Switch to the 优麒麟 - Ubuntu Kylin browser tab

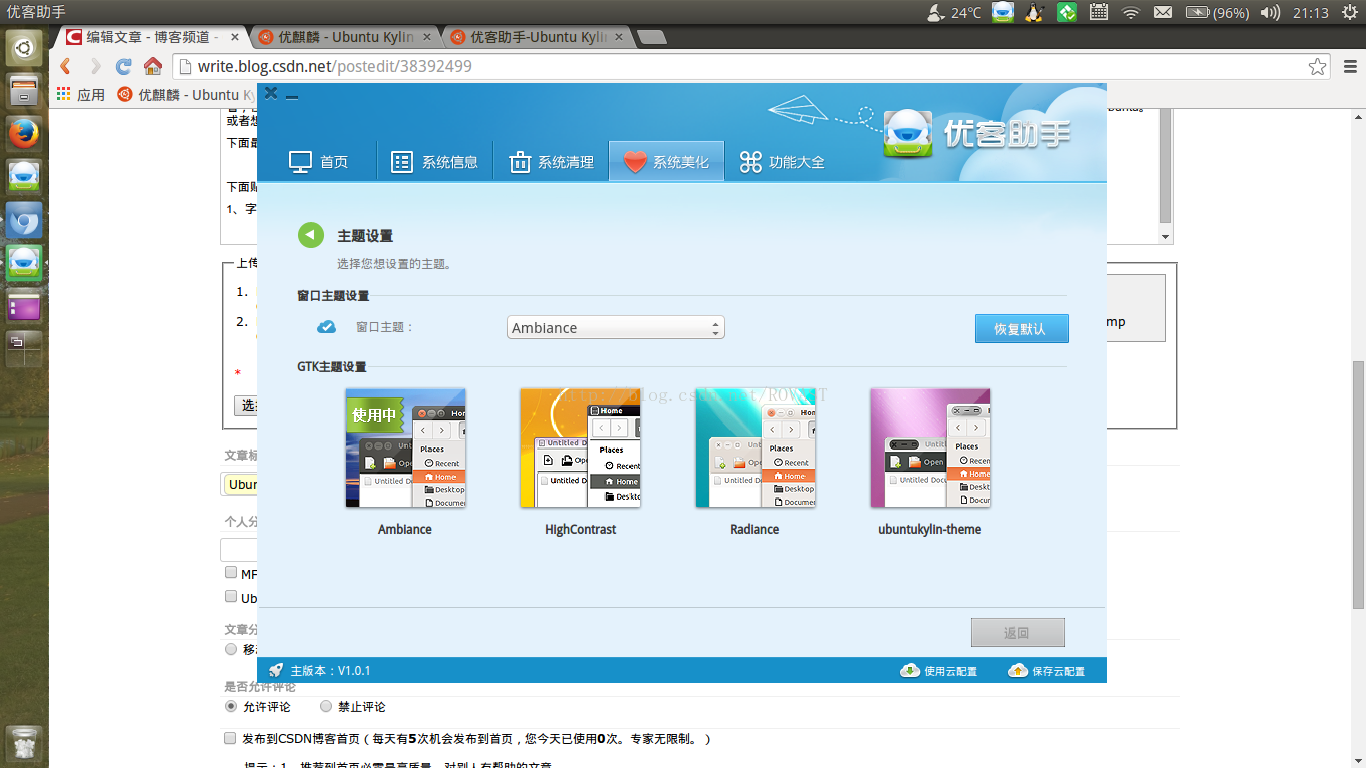point(344,37)
